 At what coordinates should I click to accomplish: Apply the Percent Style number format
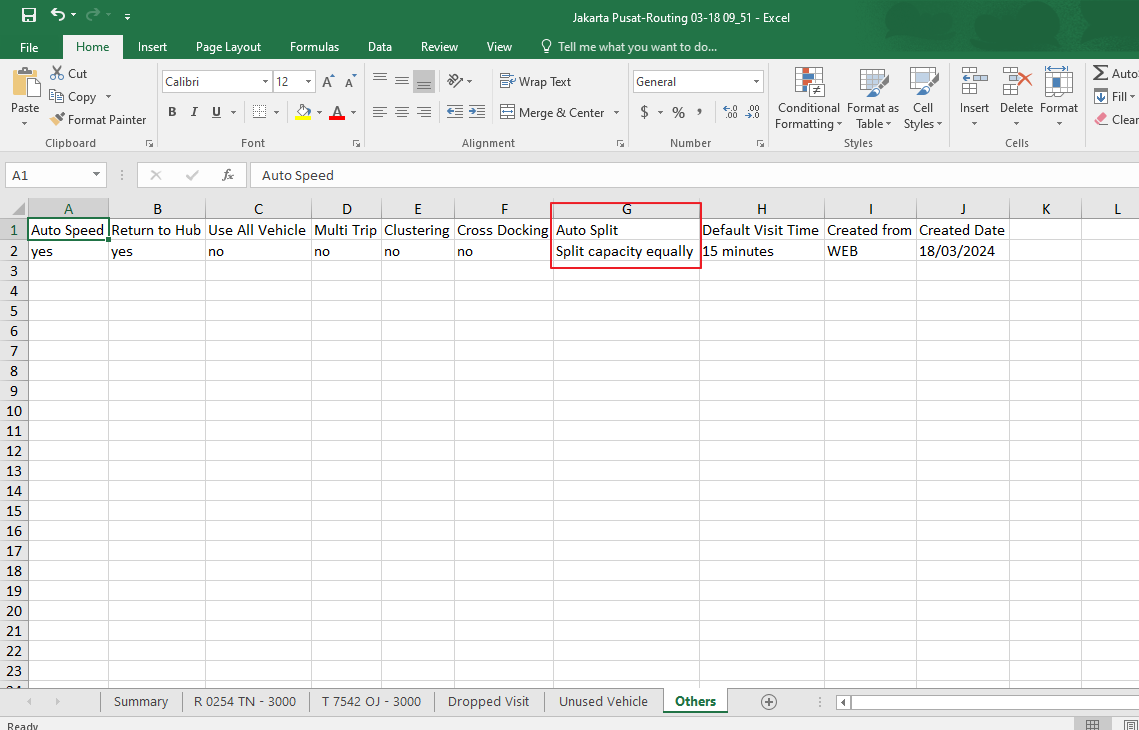pyautogui.click(x=677, y=112)
